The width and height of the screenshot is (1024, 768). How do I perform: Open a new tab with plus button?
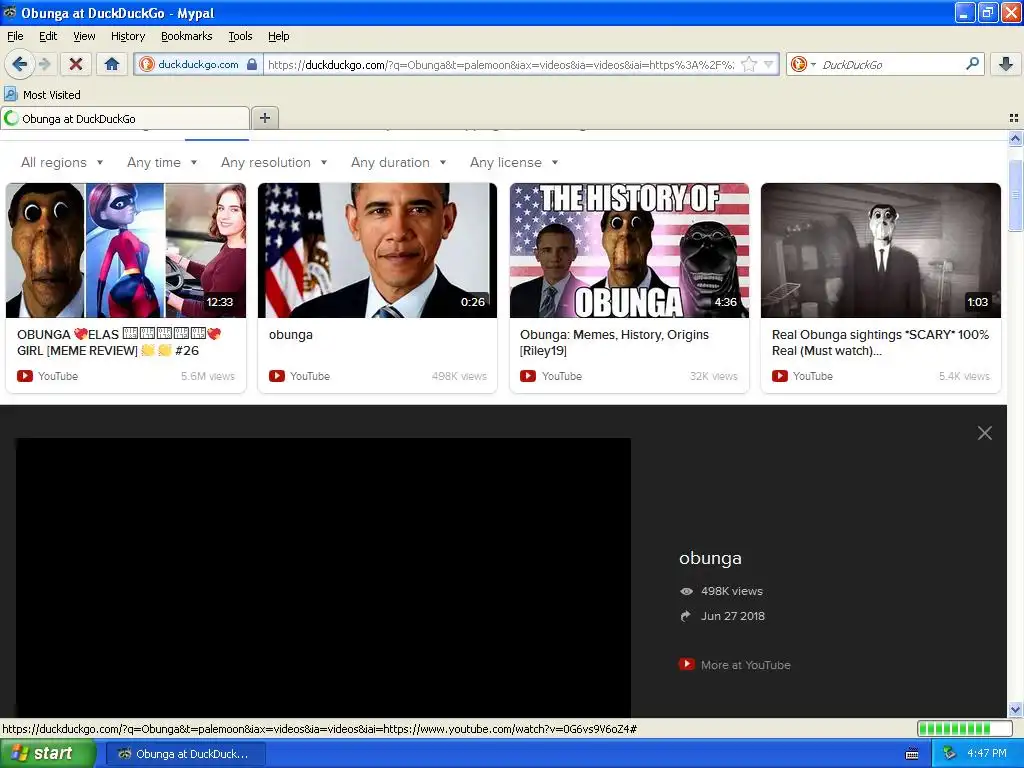tap(264, 118)
